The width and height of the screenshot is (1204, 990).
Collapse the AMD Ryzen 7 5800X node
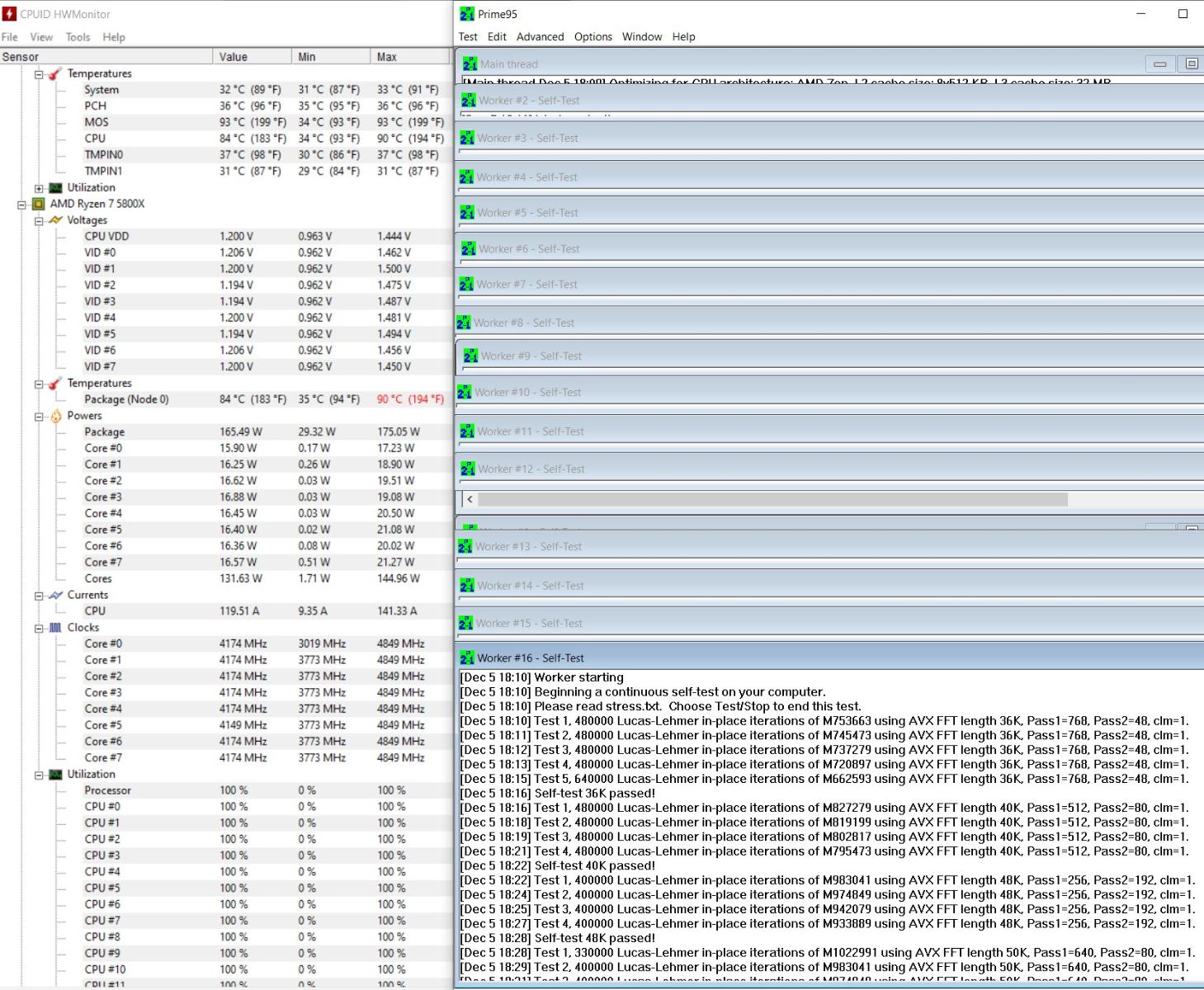point(22,205)
